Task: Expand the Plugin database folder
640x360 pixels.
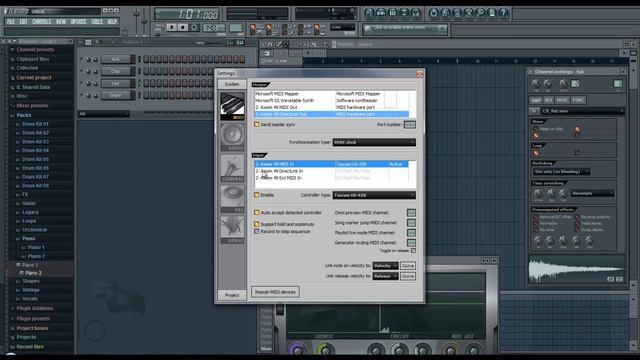Action: tap(34, 309)
